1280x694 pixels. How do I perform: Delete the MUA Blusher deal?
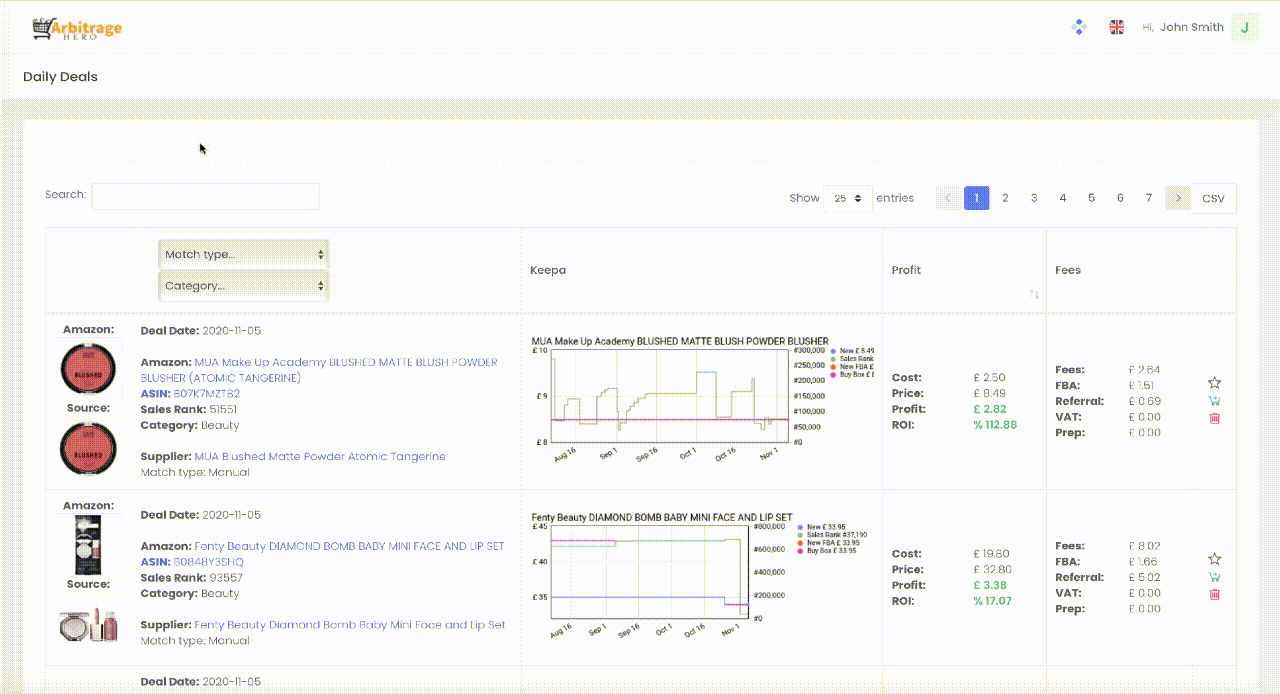(1215, 418)
